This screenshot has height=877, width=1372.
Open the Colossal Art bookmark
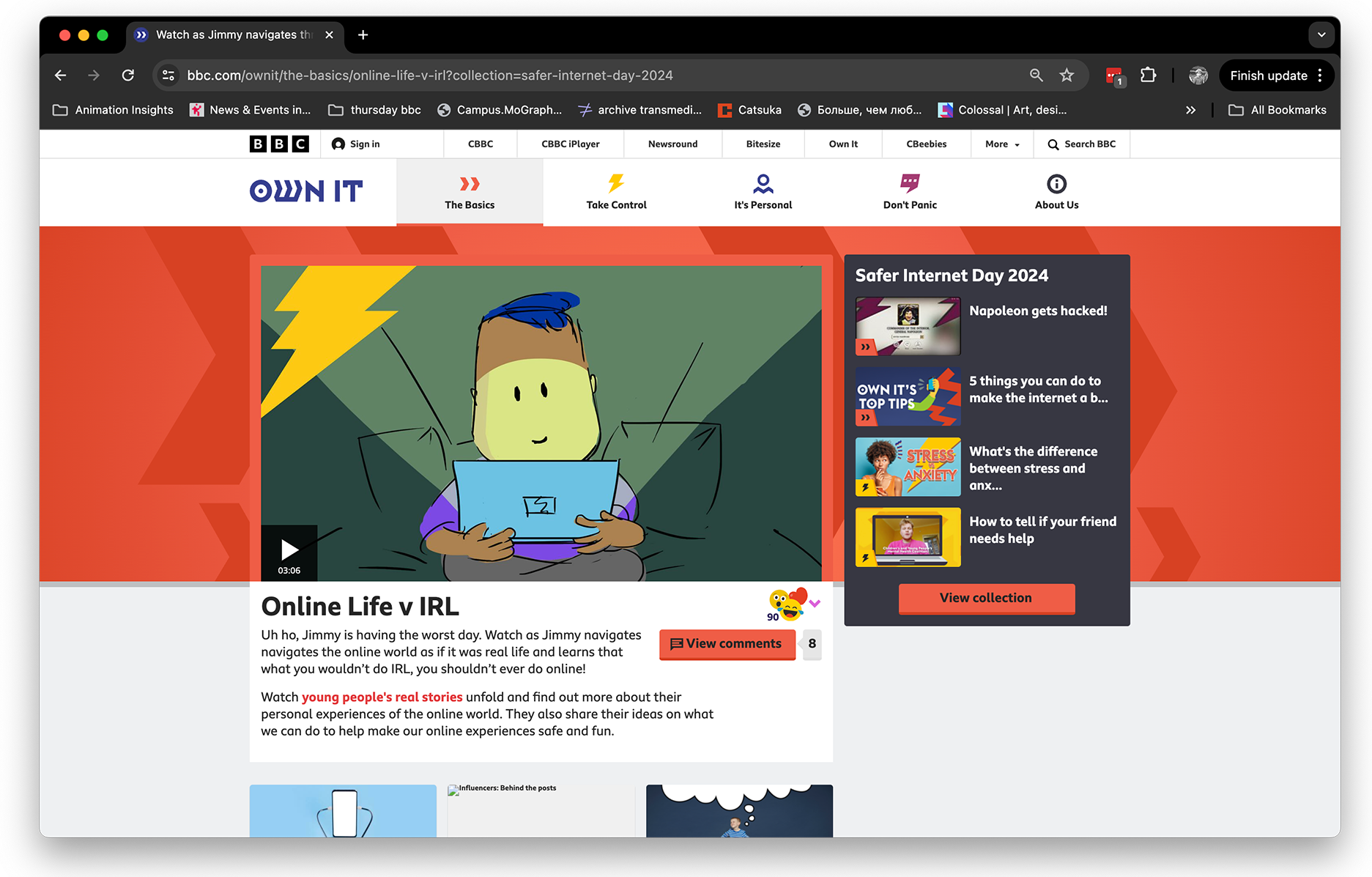click(x=1002, y=110)
